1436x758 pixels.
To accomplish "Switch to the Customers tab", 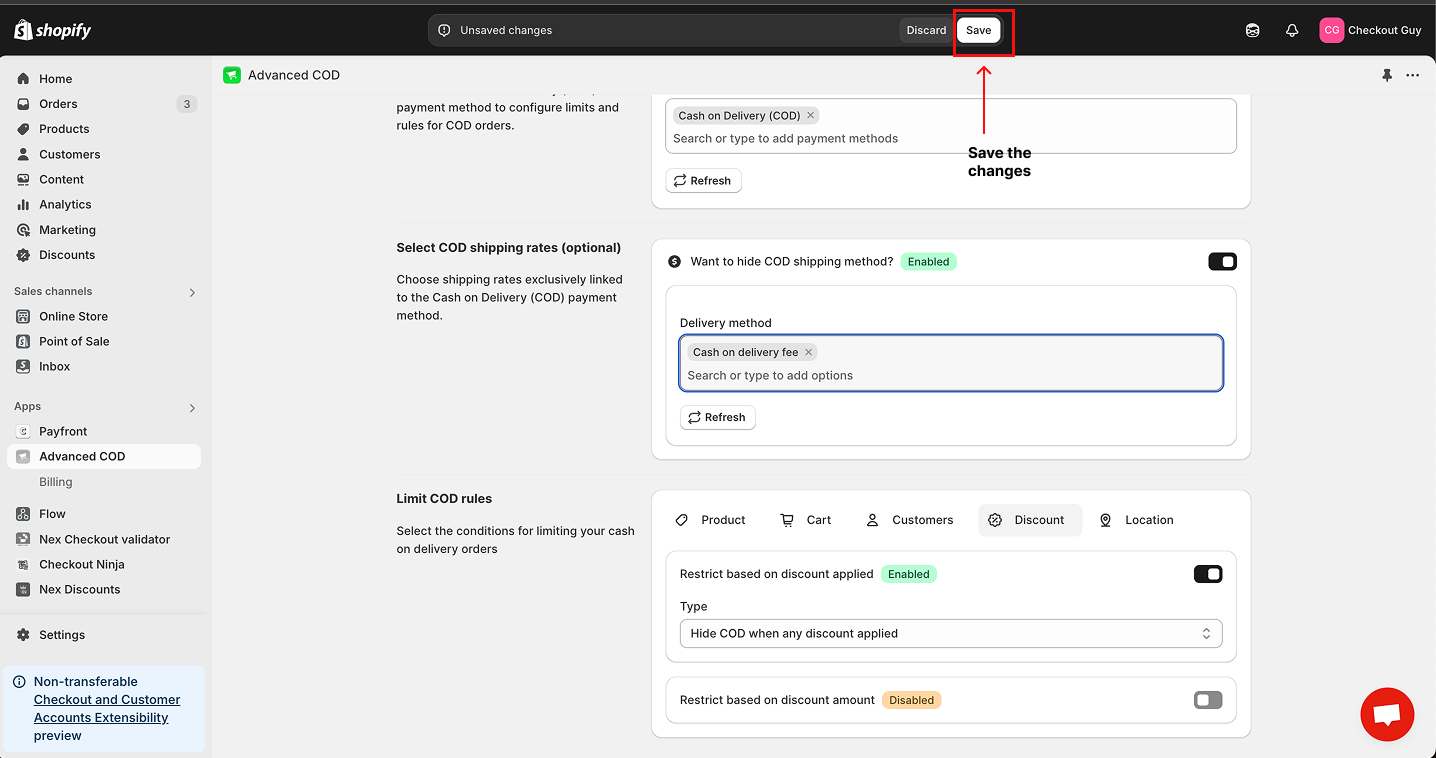I will tap(909, 520).
